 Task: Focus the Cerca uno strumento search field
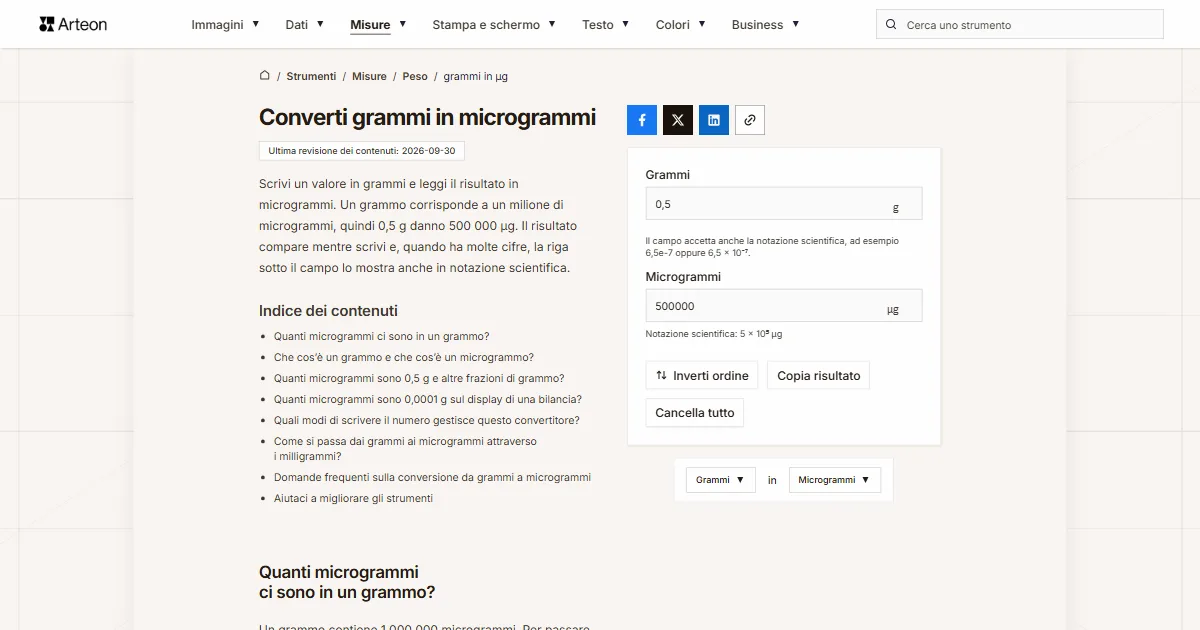(1020, 25)
